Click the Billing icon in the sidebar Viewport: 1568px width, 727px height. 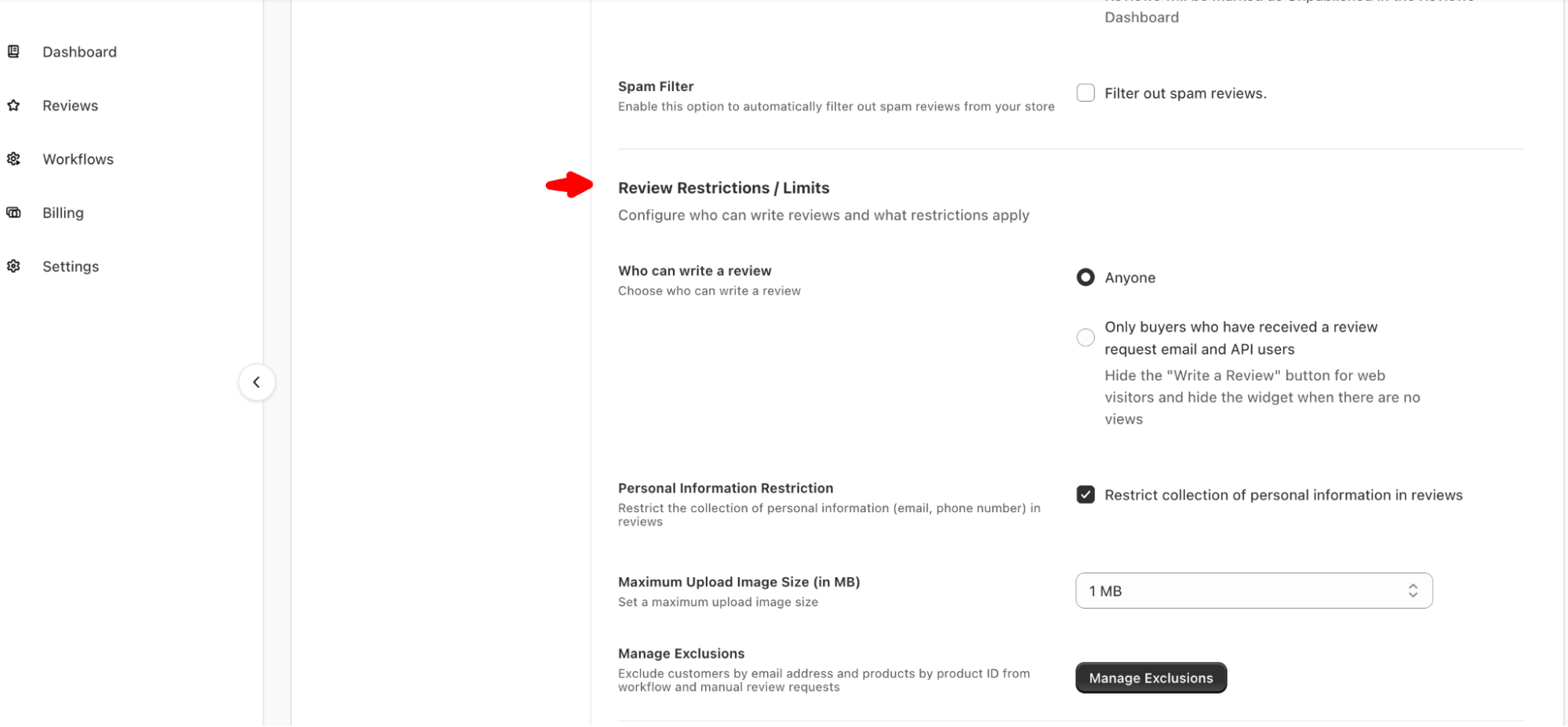pyautogui.click(x=13, y=212)
